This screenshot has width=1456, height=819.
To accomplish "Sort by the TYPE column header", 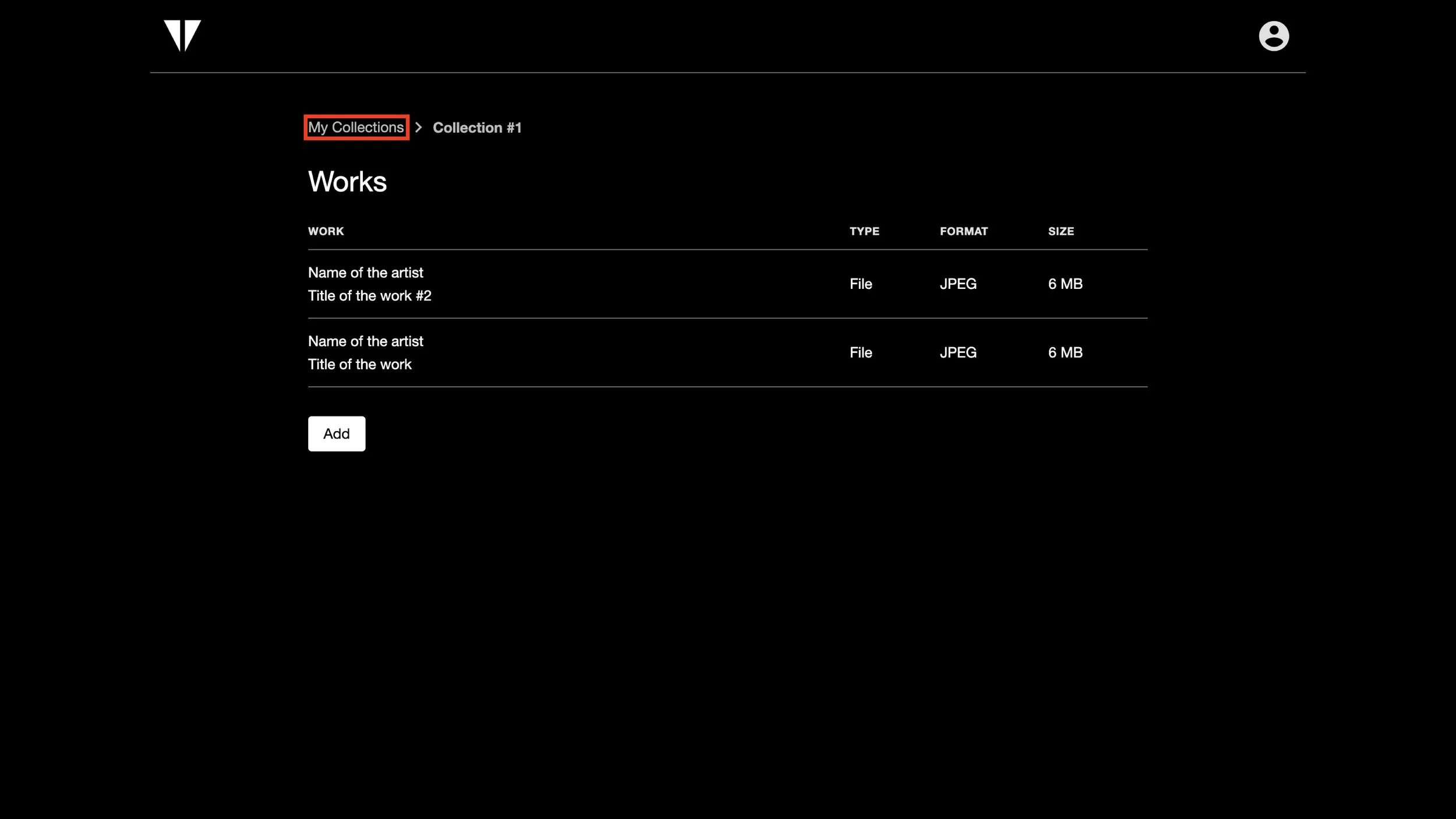I will 864,231.
